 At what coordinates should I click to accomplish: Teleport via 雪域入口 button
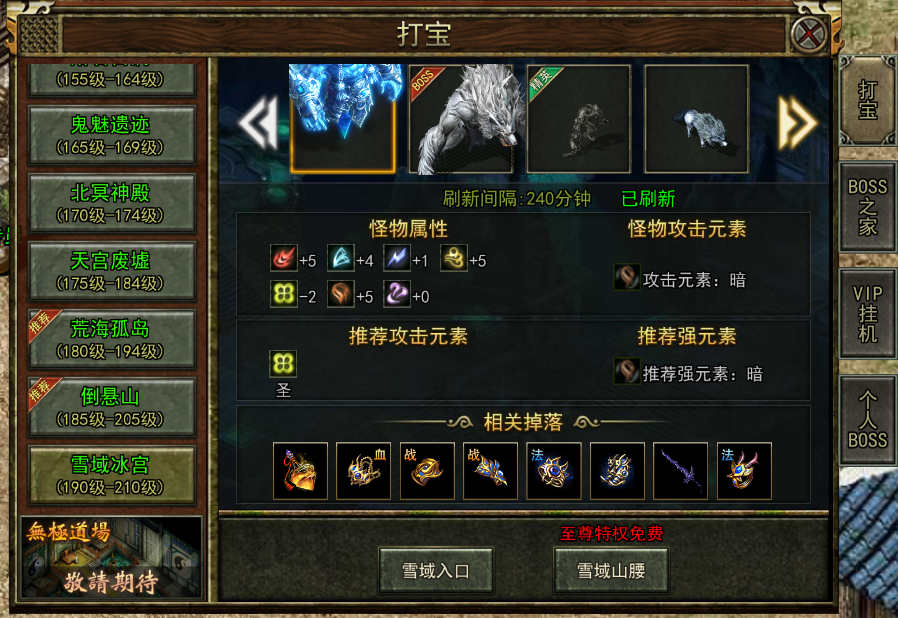click(436, 570)
